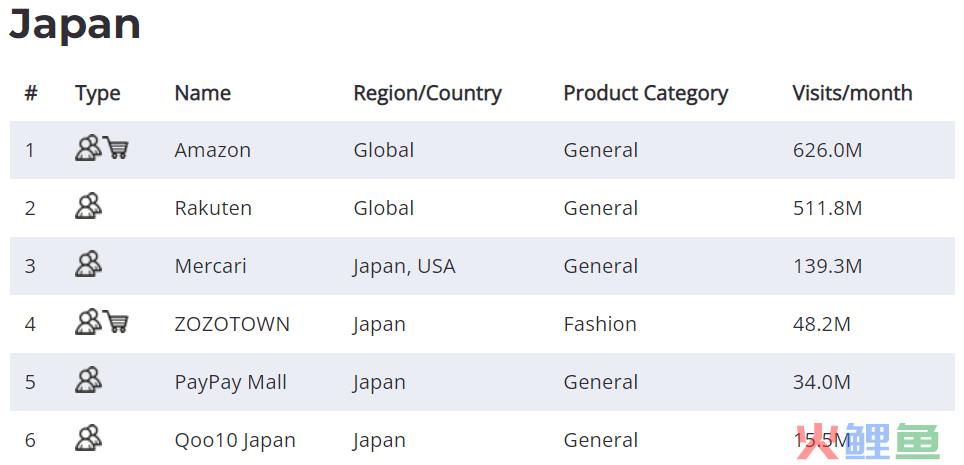
Task: Click the marketplace people icon in Rakuten row
Action: 89,206
